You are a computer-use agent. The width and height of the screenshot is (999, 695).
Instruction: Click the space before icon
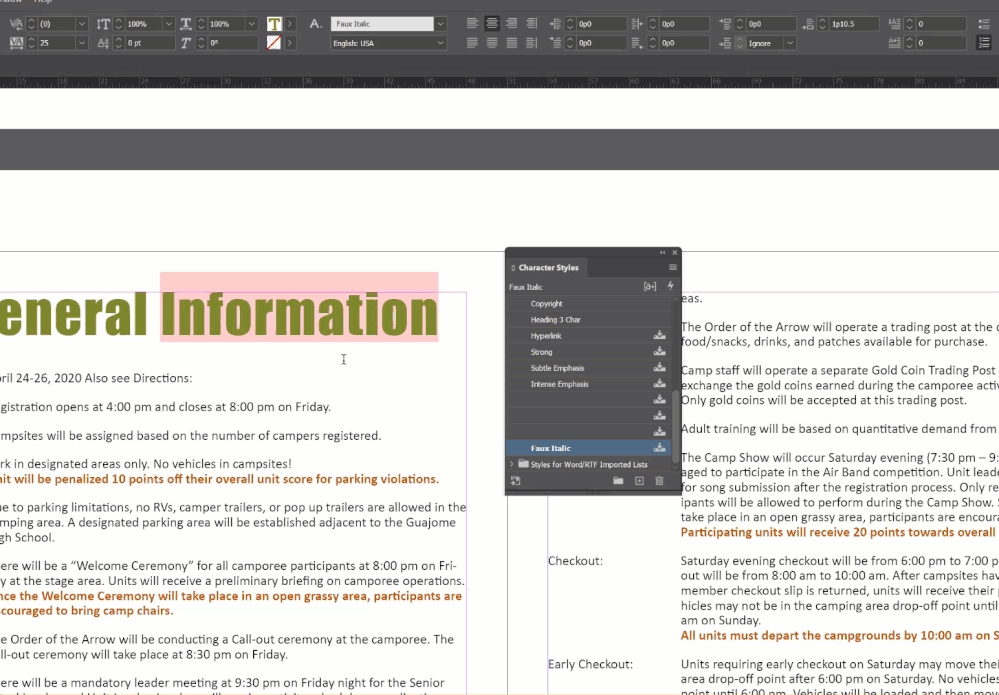pyautogui.click(x=725, y=24)
